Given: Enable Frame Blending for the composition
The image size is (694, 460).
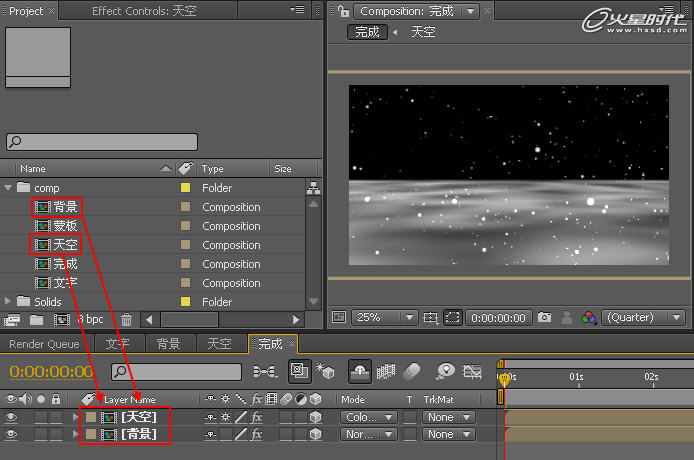Looking at the screenshot, I should [x=386, y=371].
